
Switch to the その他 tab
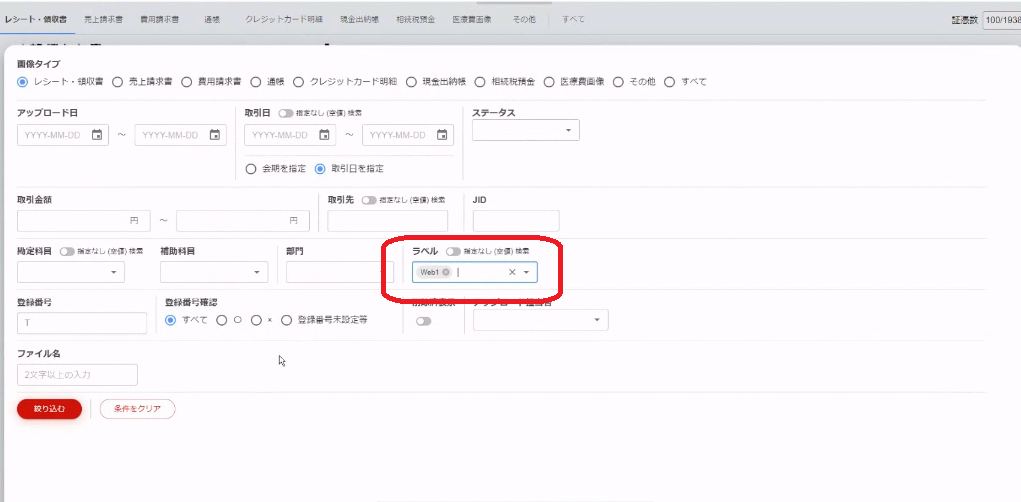(x=524, y=20)
